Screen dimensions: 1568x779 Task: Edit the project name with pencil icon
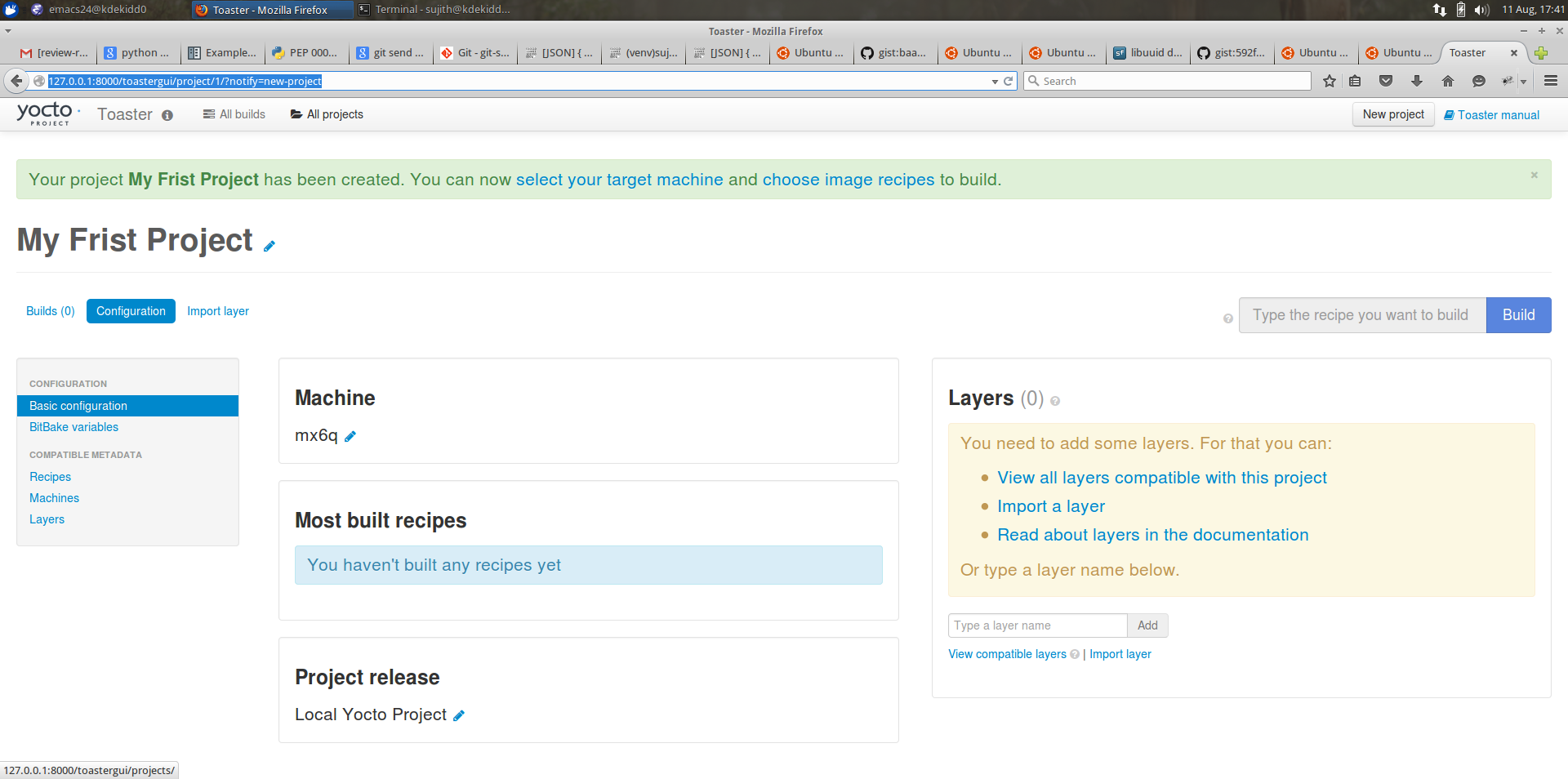coord(269,246)
